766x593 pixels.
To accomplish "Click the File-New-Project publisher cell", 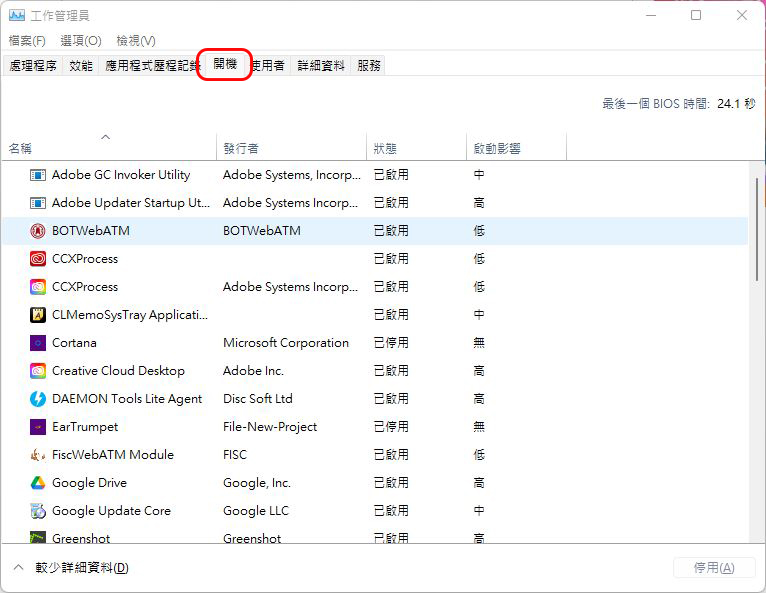I will (270, 427).
